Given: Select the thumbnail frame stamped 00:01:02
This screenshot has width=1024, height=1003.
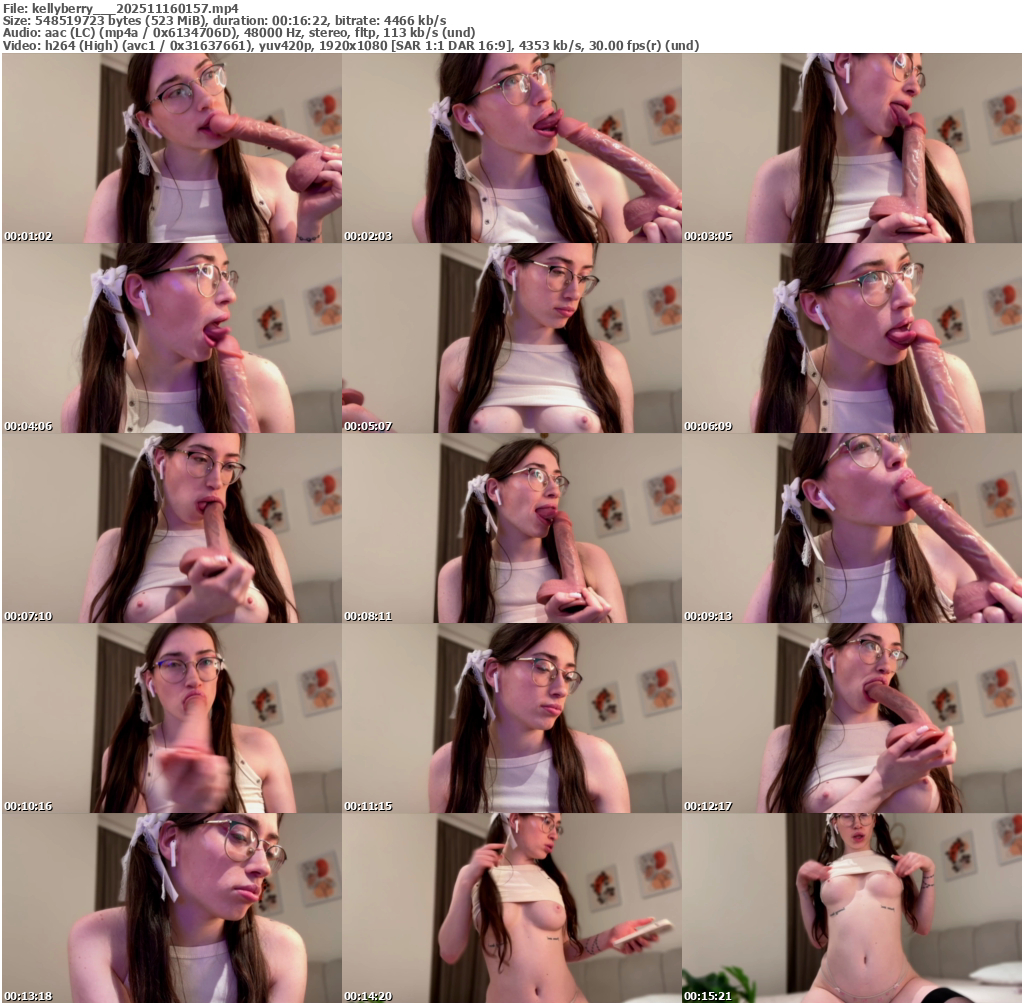Looking at the screenshot, I should pos(172,148).
